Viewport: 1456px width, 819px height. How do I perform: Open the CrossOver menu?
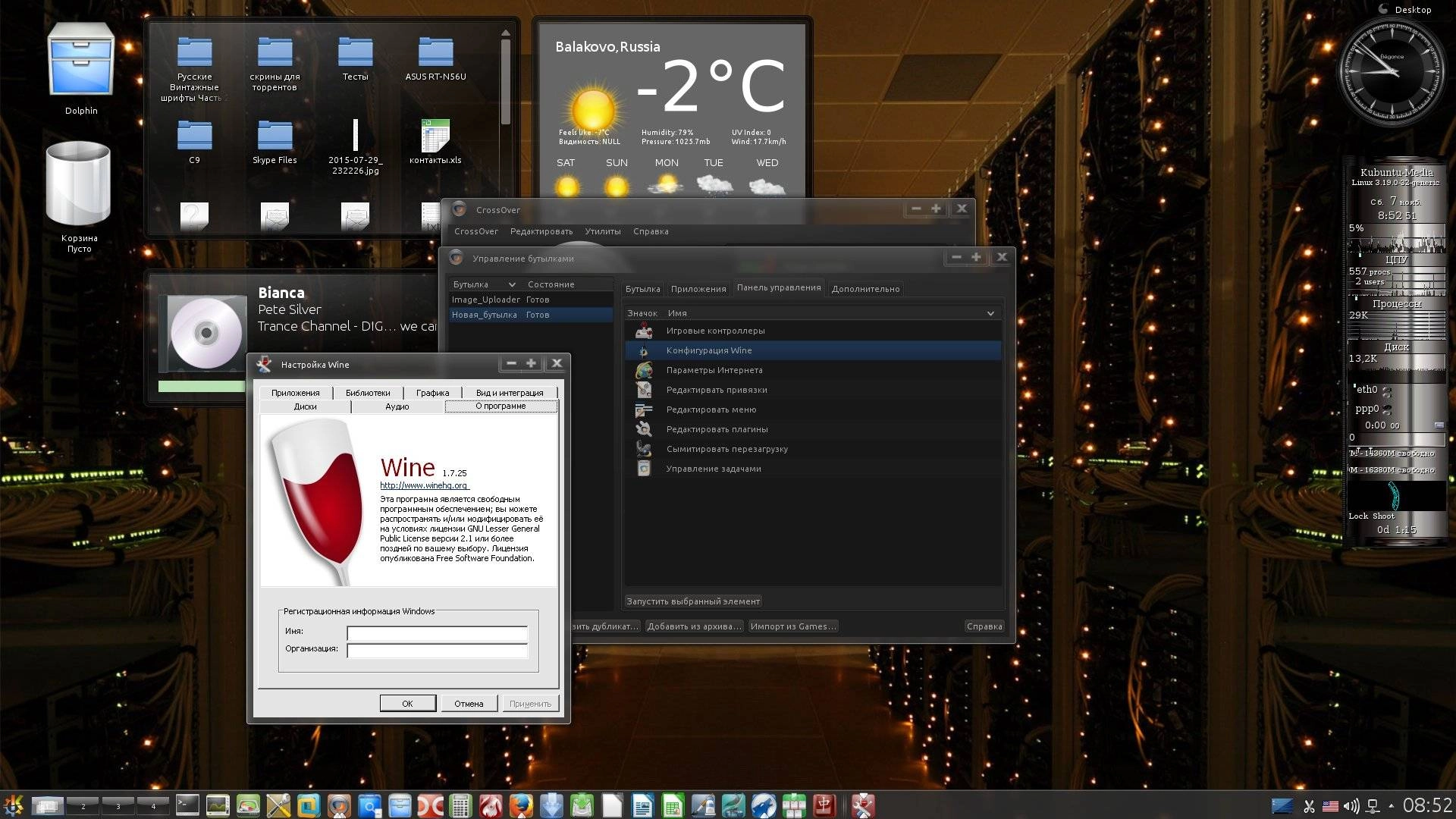pos(476,231)
